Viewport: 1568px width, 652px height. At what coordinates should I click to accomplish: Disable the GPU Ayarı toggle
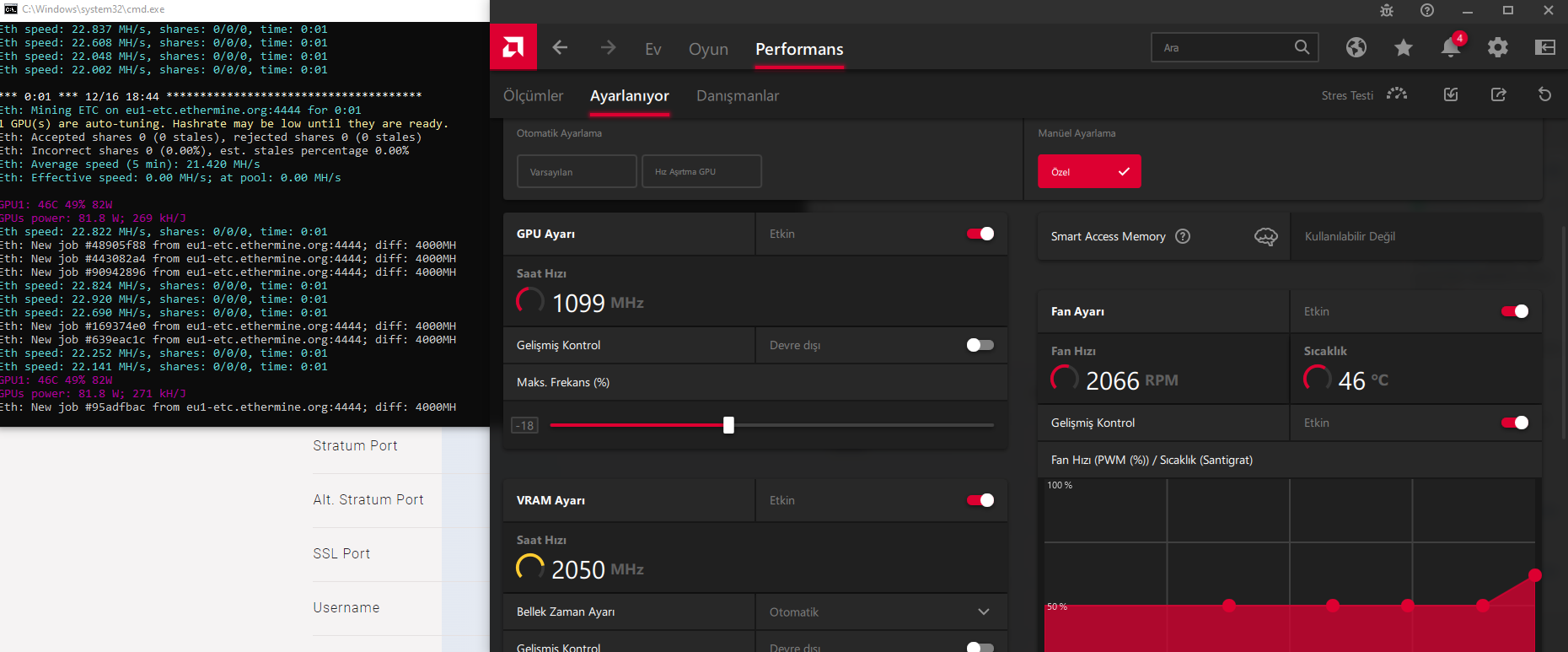click(980, 234)
